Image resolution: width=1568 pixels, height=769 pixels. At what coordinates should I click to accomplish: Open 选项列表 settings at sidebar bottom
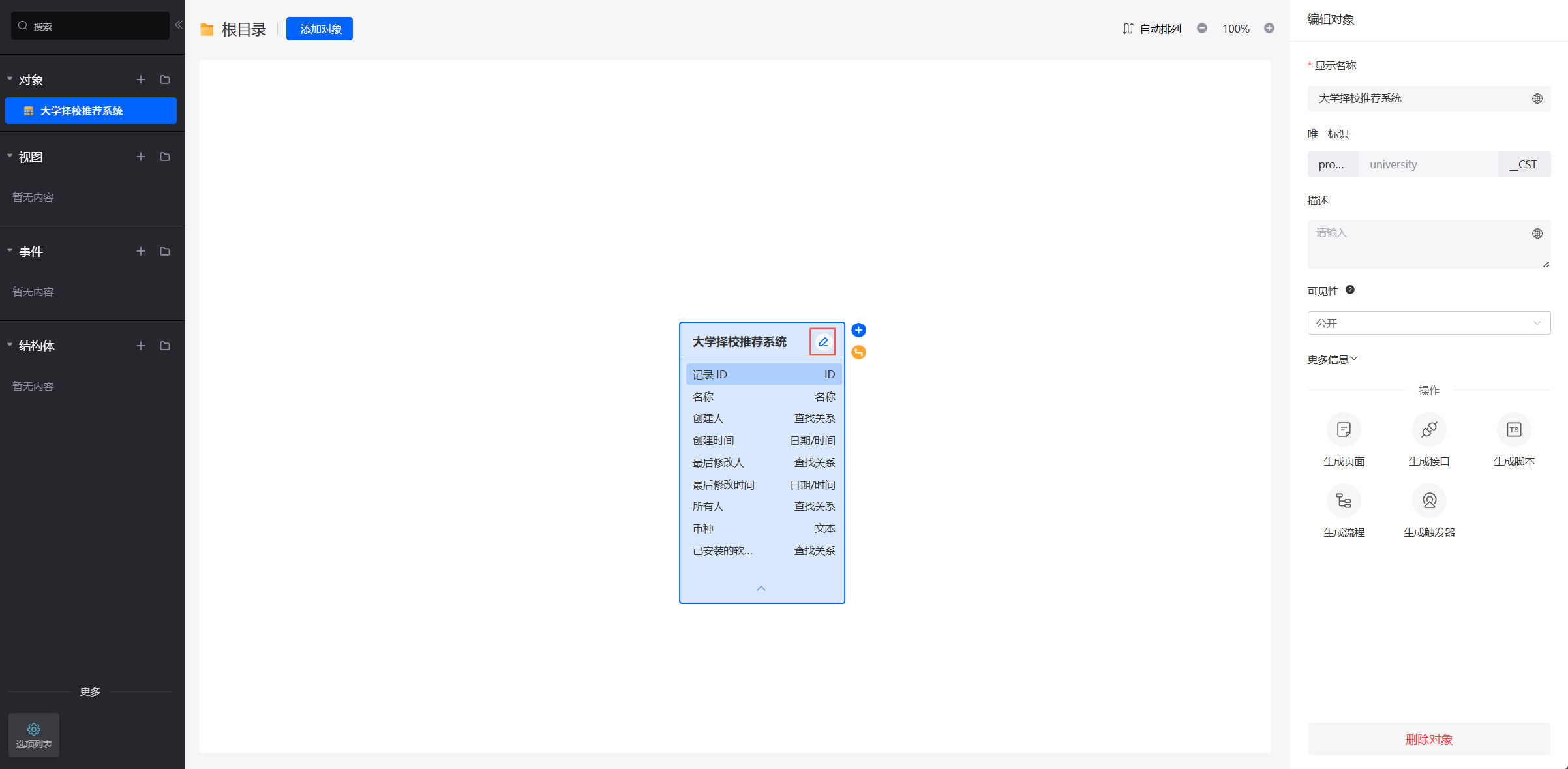coord(34,734)
